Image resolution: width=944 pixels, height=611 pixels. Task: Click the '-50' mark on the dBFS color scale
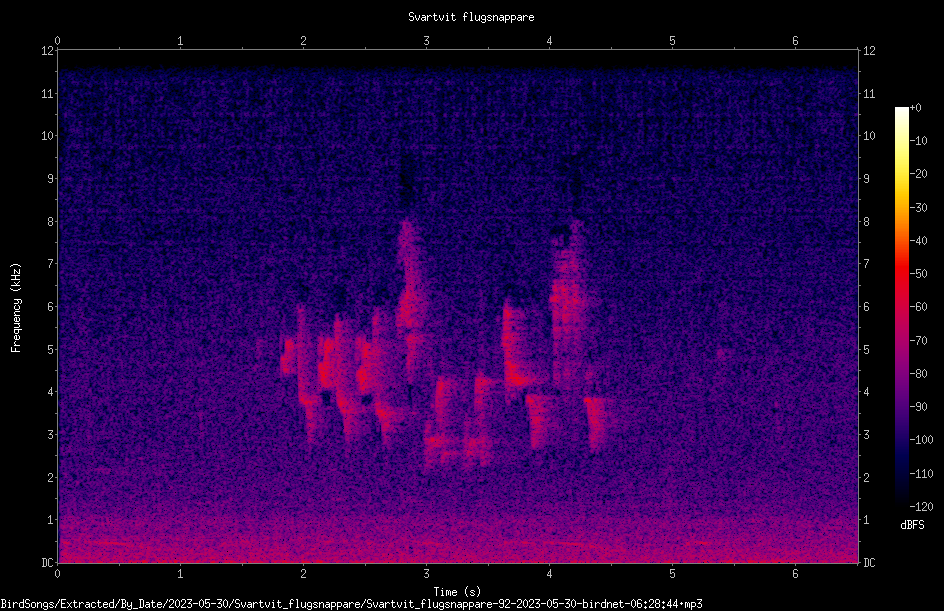coord(918,273)
